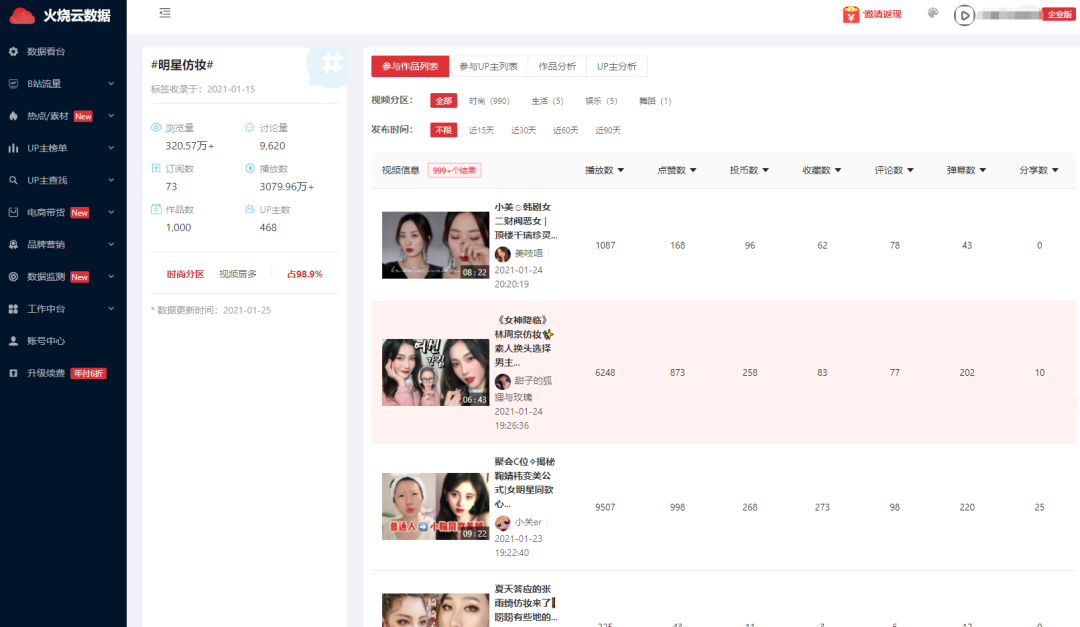
Task: Open video titled 小美○韩剧女二财阀恶女
Action: (x=526, y=221)
